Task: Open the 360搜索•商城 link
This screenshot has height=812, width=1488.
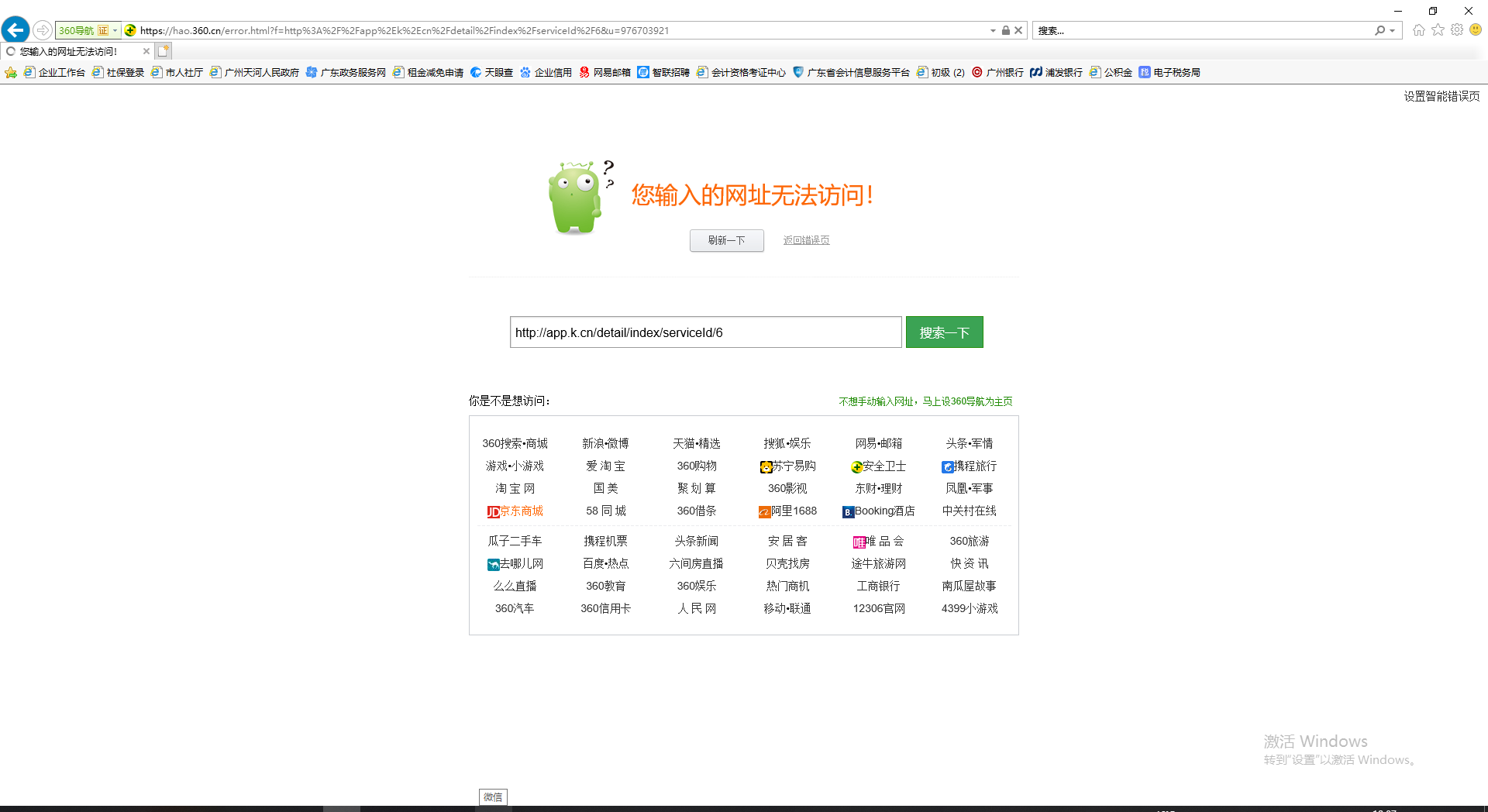Action: (515, 443)
